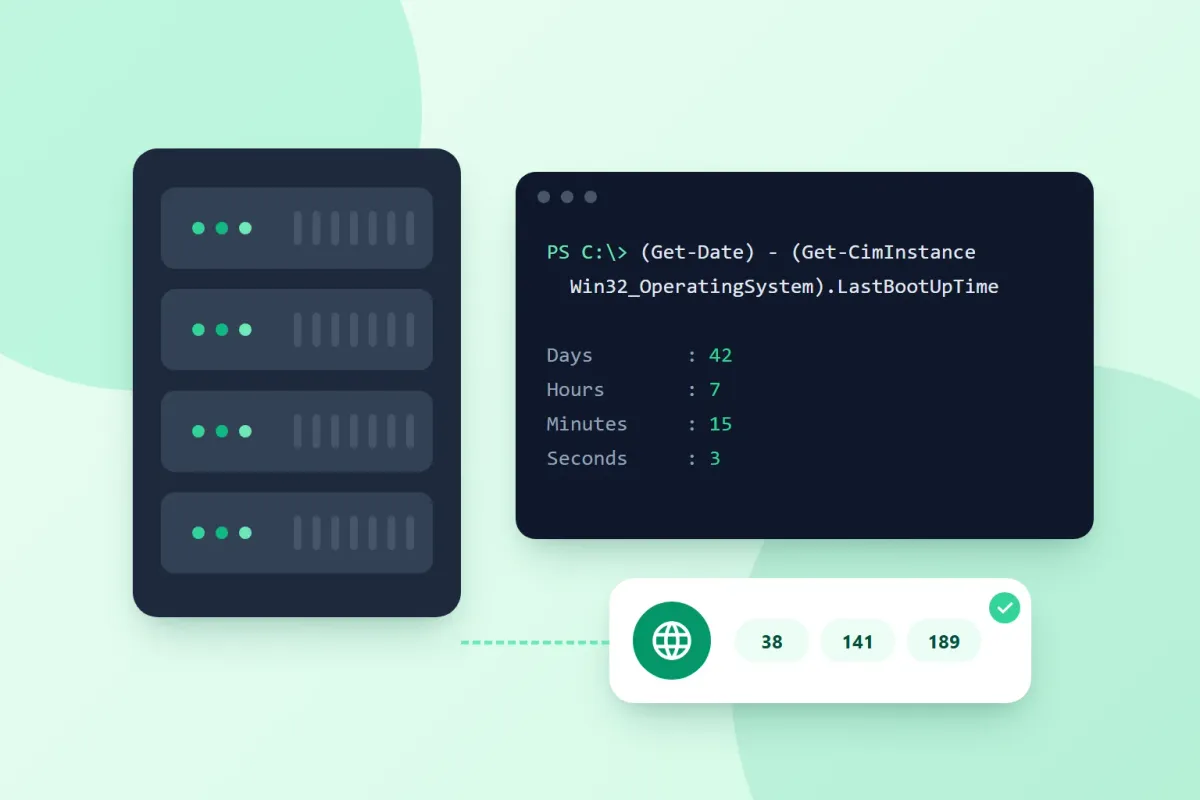Click the Days value "42"
Screen dimensions: 1200x800
[721, 355]
